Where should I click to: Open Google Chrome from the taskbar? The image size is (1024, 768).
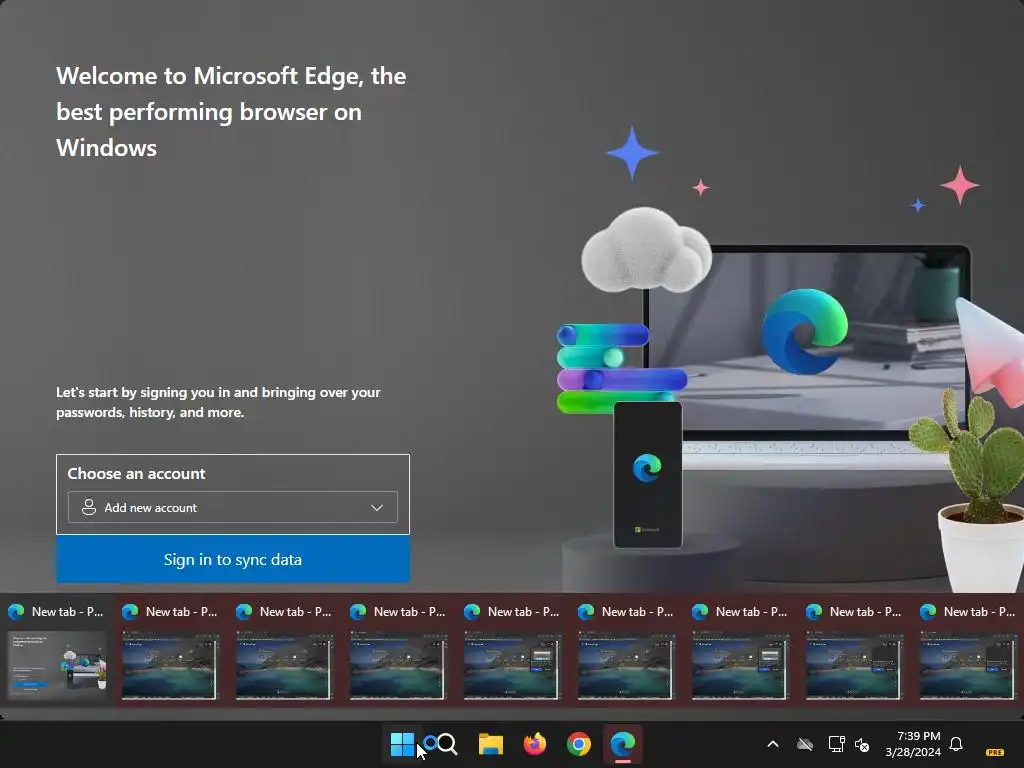click(x=578, y=744)
